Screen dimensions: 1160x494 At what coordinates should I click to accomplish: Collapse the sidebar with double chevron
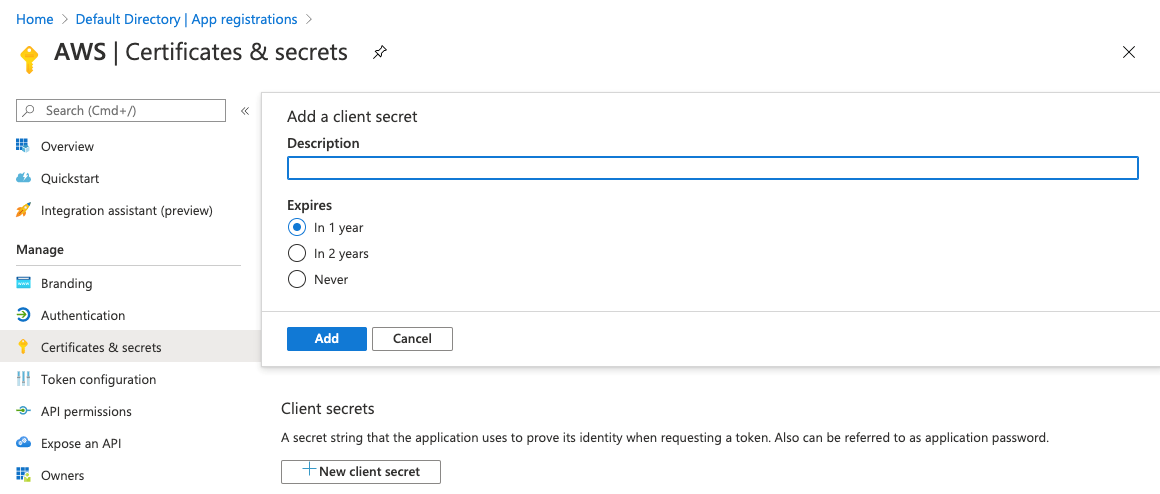tap(245, 111)
